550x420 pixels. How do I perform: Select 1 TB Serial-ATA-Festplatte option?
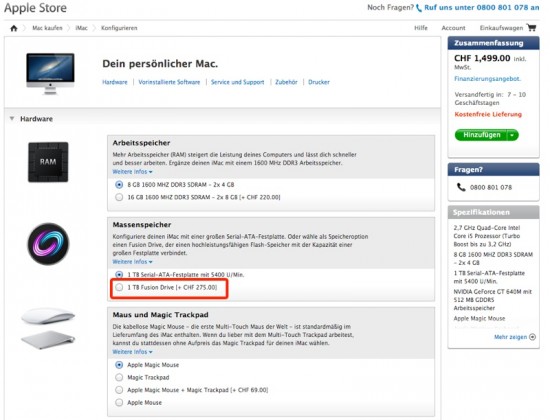click(119, 274)
